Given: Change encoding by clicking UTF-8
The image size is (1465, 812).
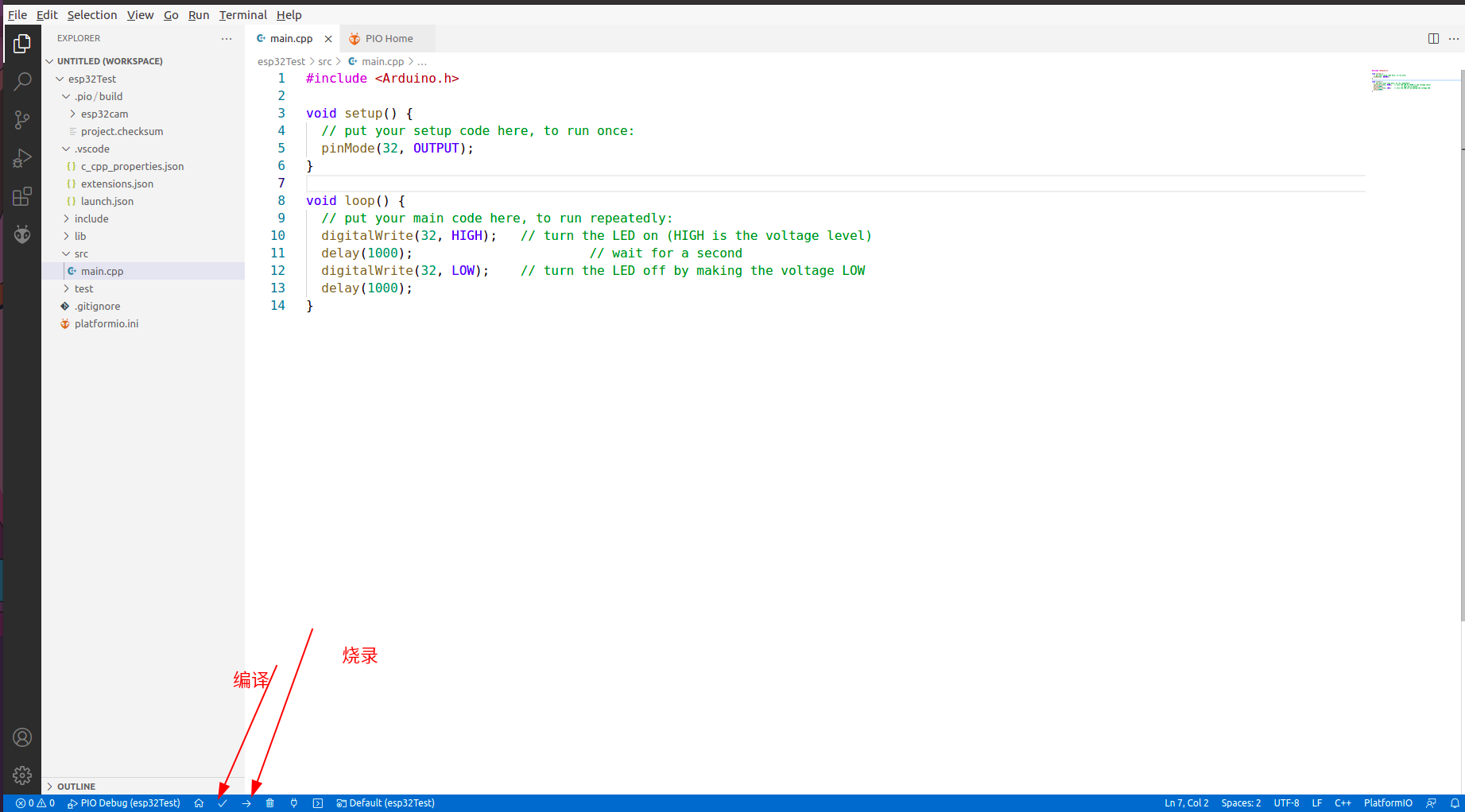Looking at the screenshot, I should (x=1286, y=802).
